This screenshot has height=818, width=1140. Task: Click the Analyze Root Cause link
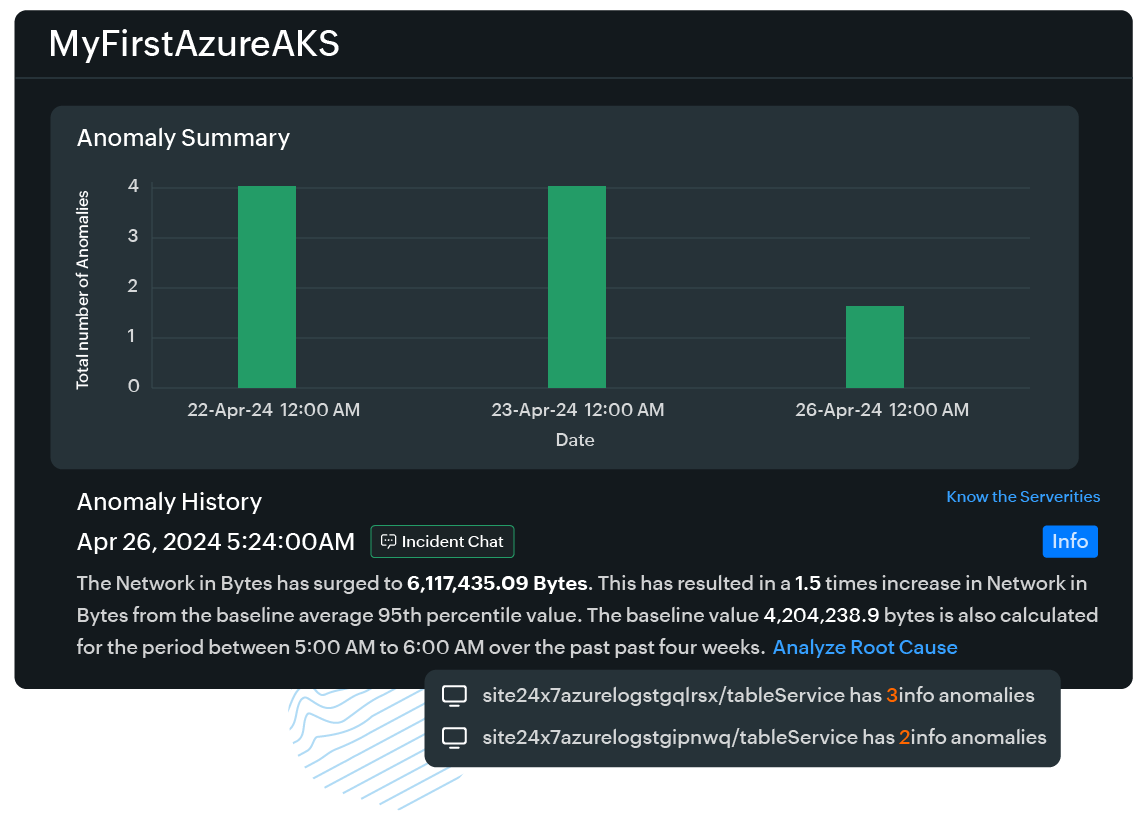coord(864,647)
